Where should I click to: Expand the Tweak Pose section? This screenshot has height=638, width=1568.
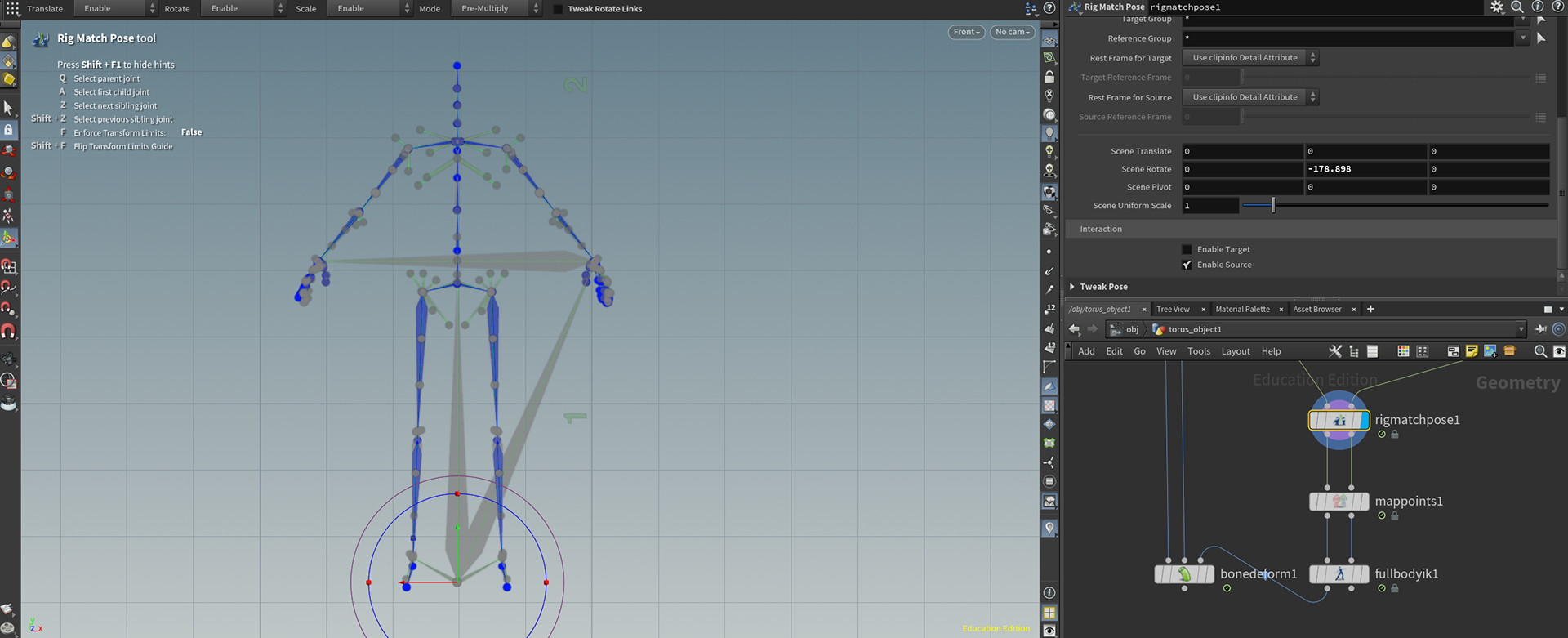pos(1072,287)
